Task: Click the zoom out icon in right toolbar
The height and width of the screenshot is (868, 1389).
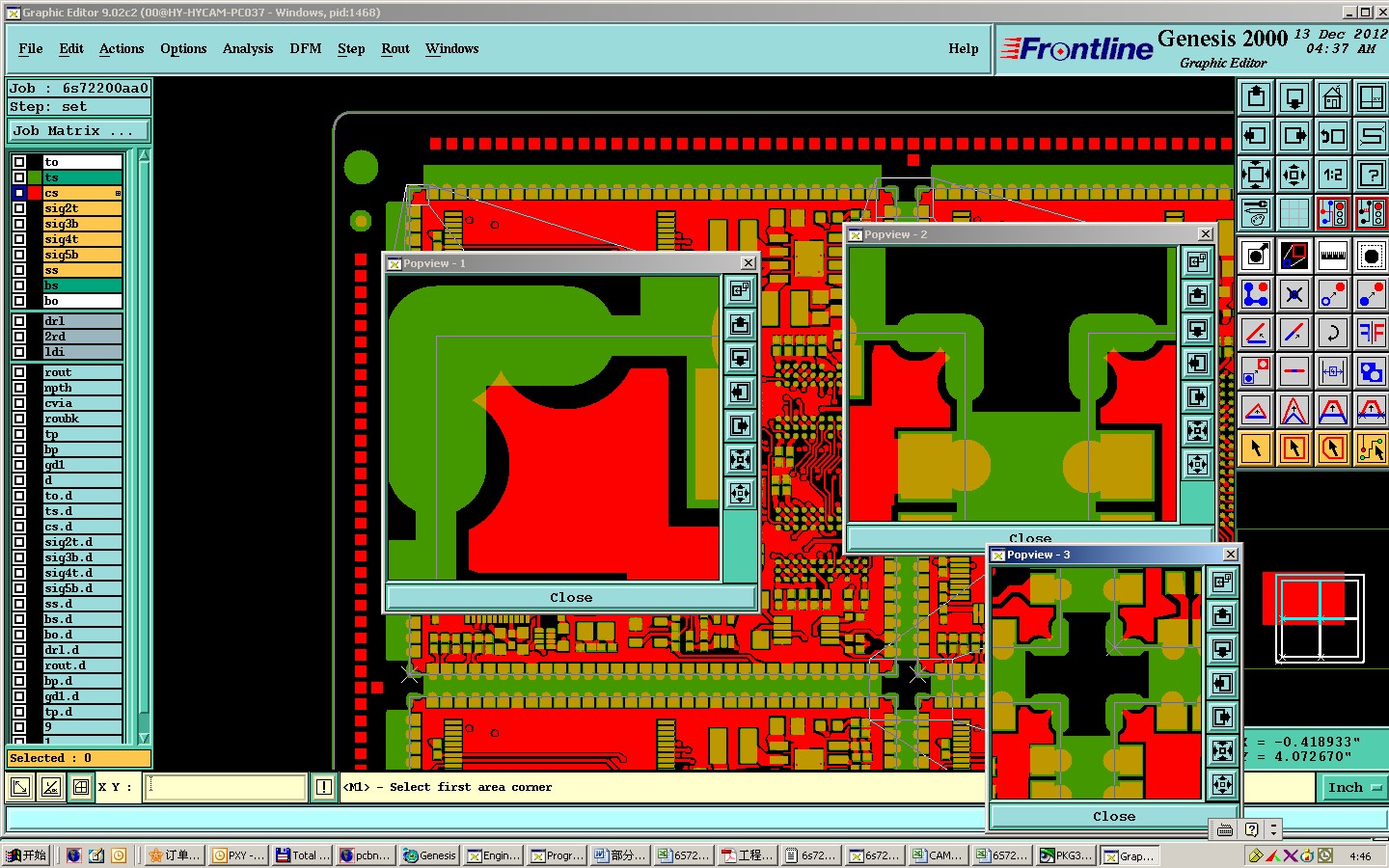Action: click(1294, 175)
